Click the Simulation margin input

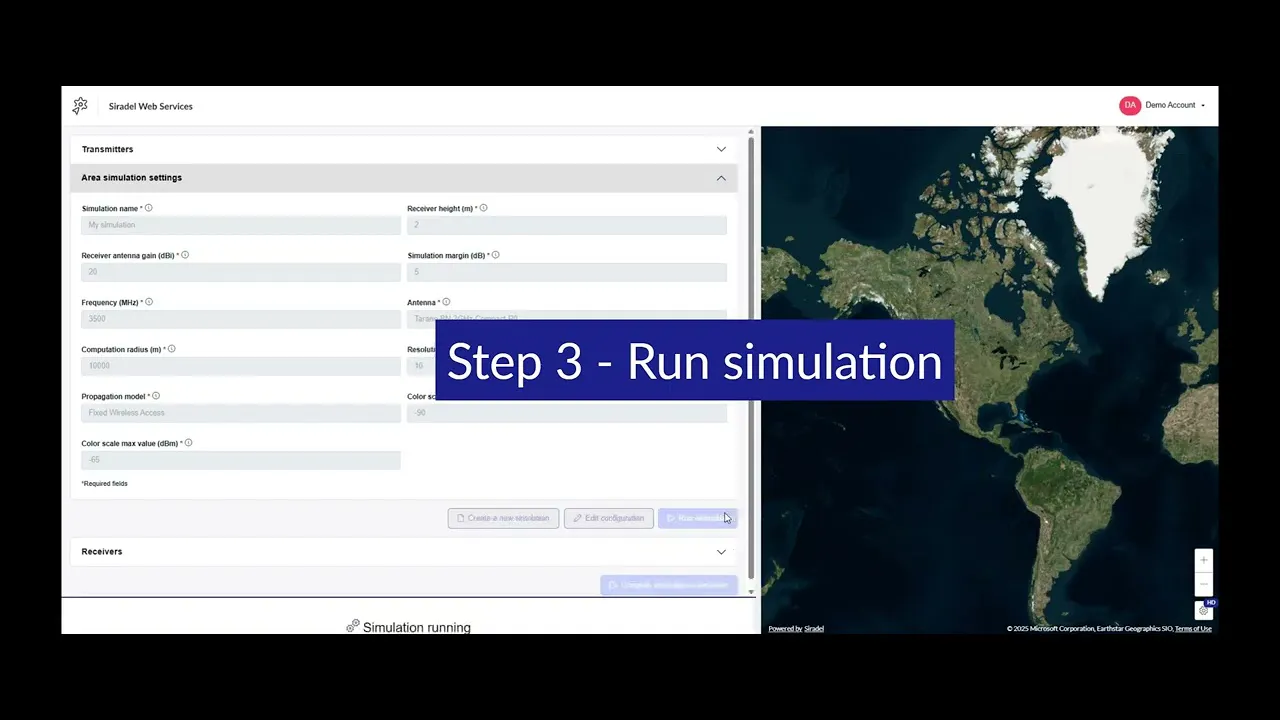coord(567,272)
